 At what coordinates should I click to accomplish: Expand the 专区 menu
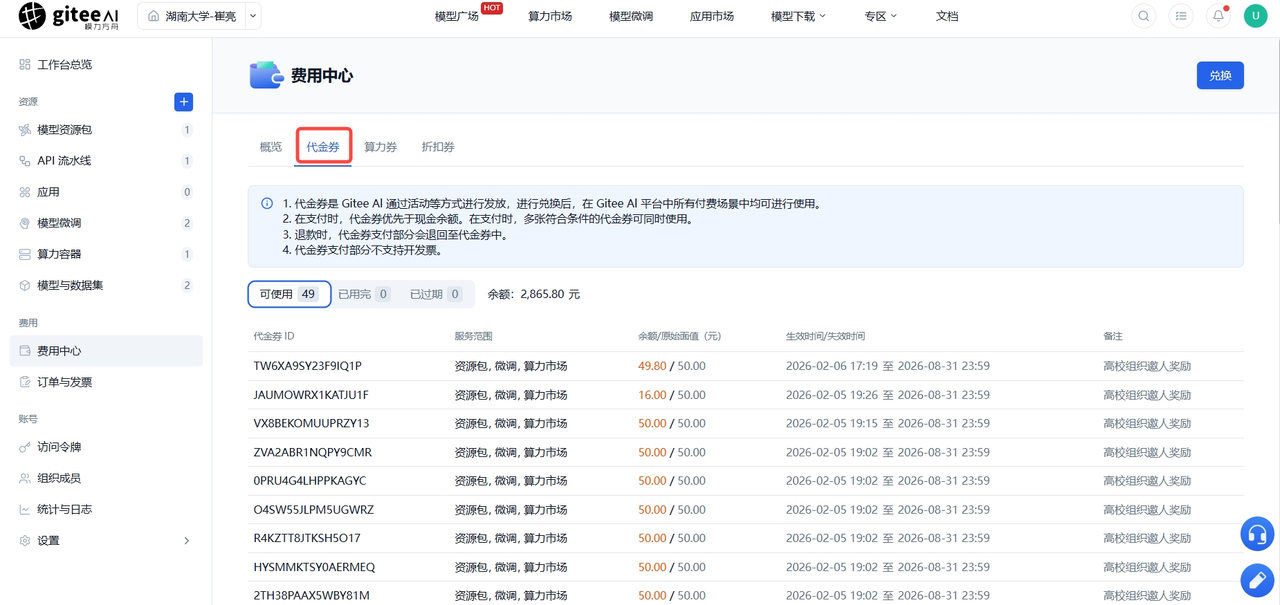coord(880,16)
